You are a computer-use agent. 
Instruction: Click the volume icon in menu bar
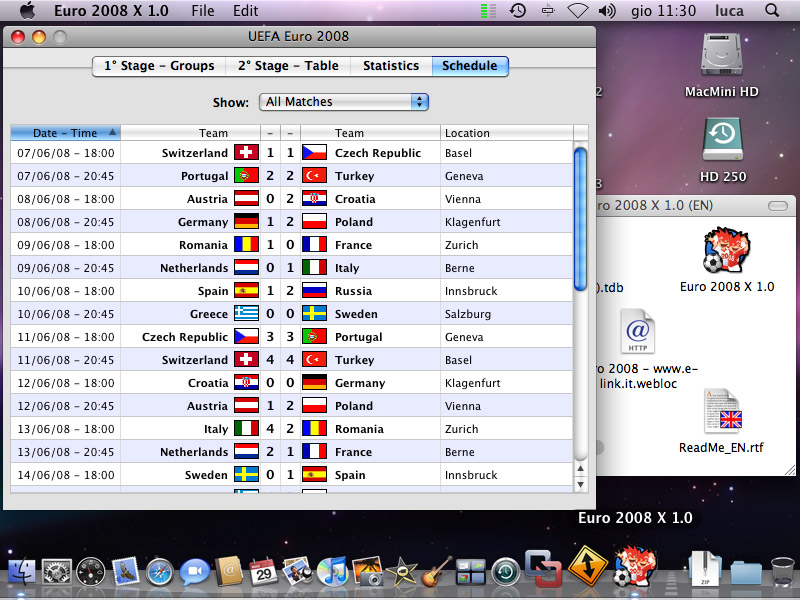pyautogui.click(x=607, y=10)
